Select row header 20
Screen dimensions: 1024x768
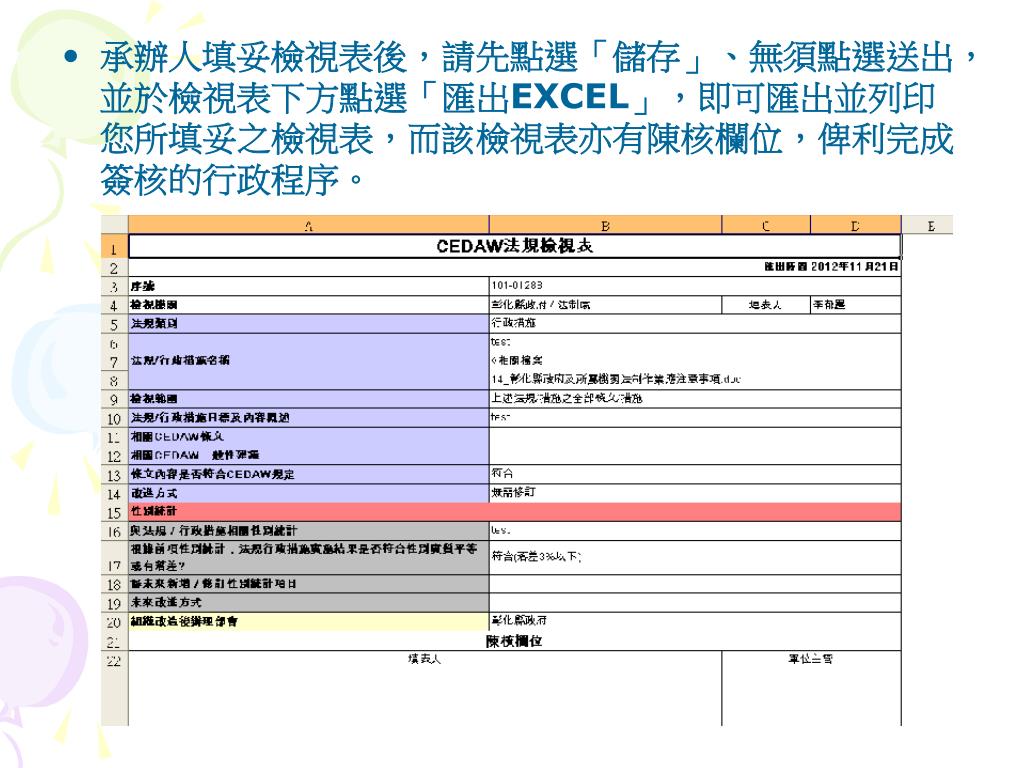pyautogui.click(x=115, y=622)
